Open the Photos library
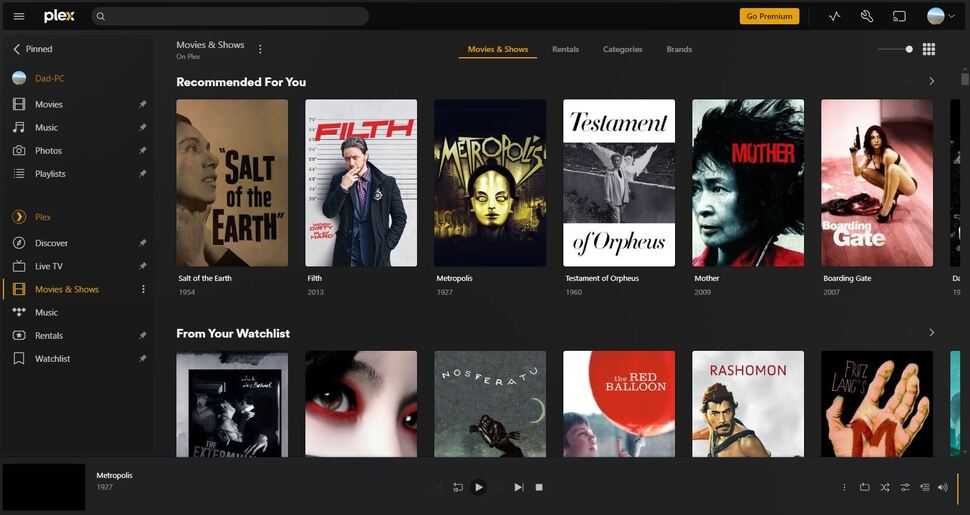 48,150
